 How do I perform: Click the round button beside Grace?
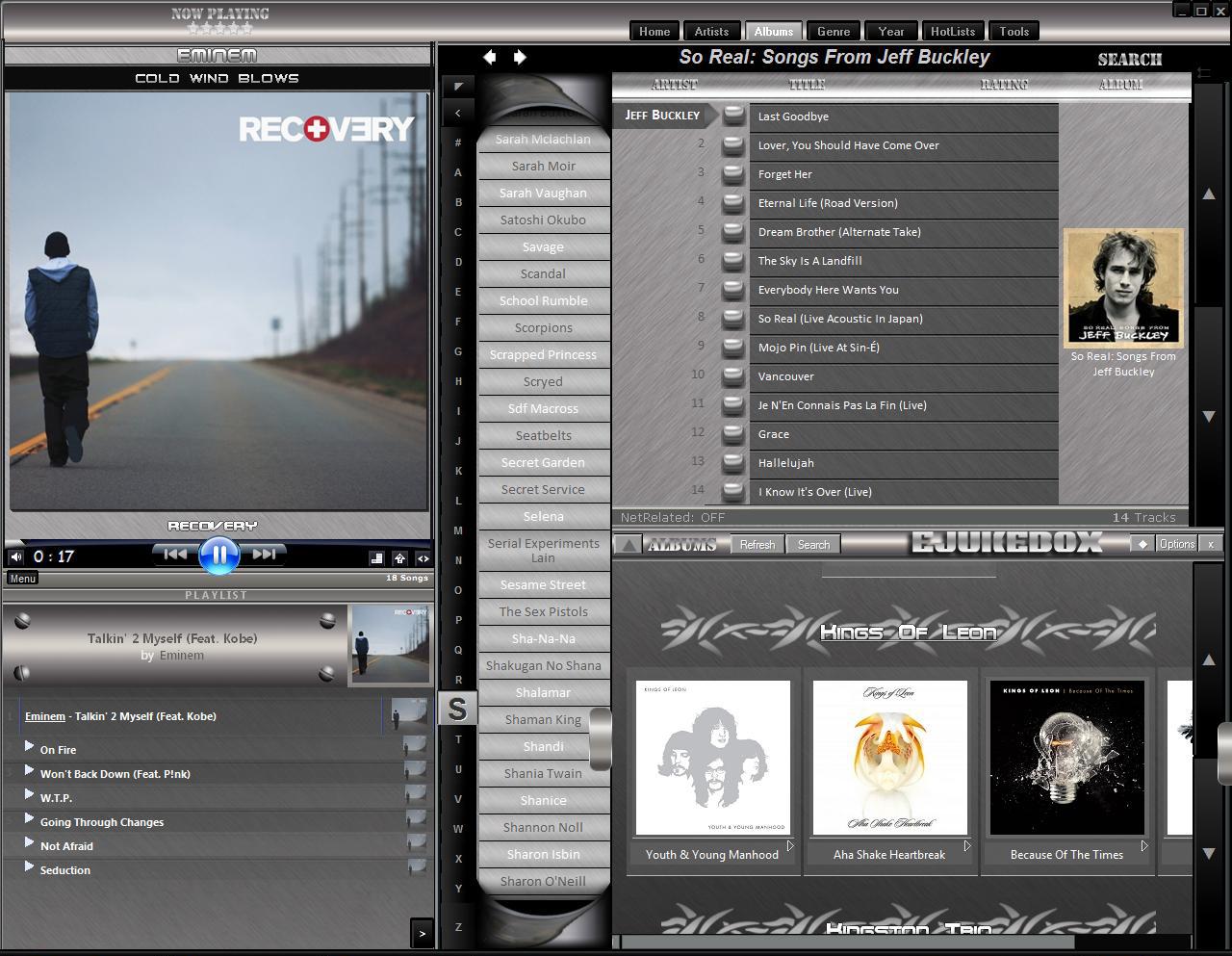[x=733, y=433]
